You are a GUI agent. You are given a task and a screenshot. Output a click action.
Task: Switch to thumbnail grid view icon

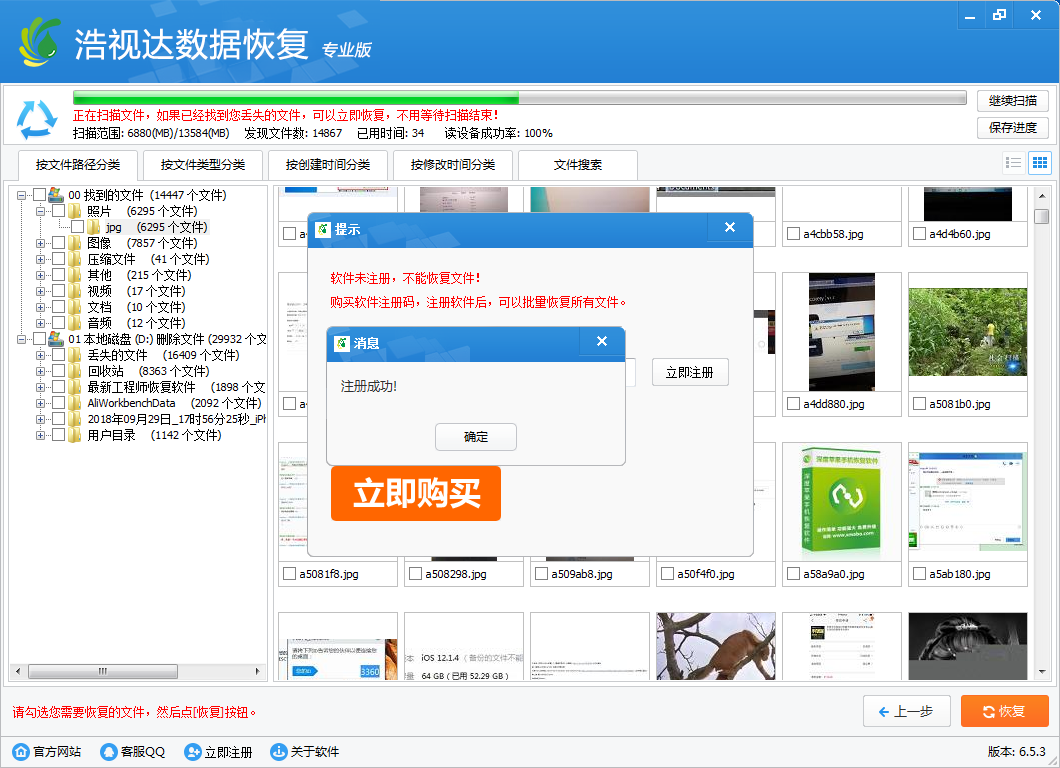coord(1039,163)
